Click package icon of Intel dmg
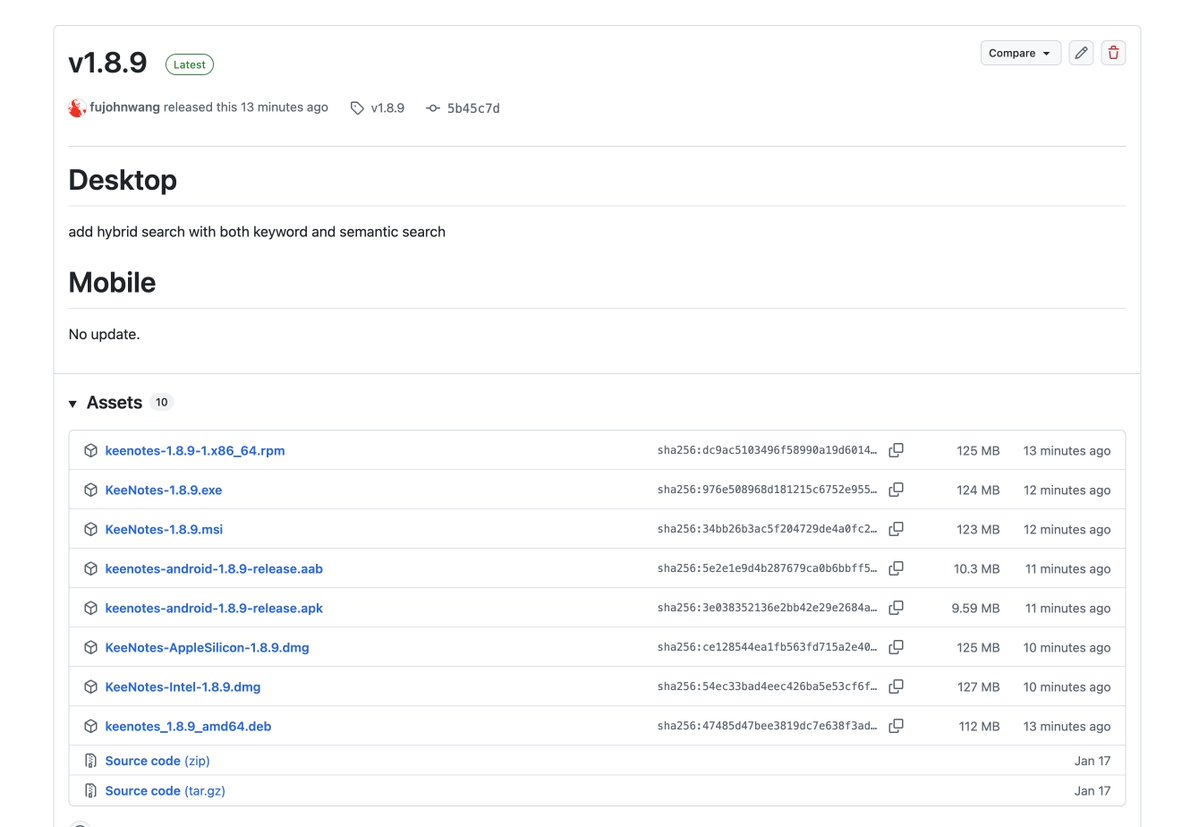 coord(91,686)
